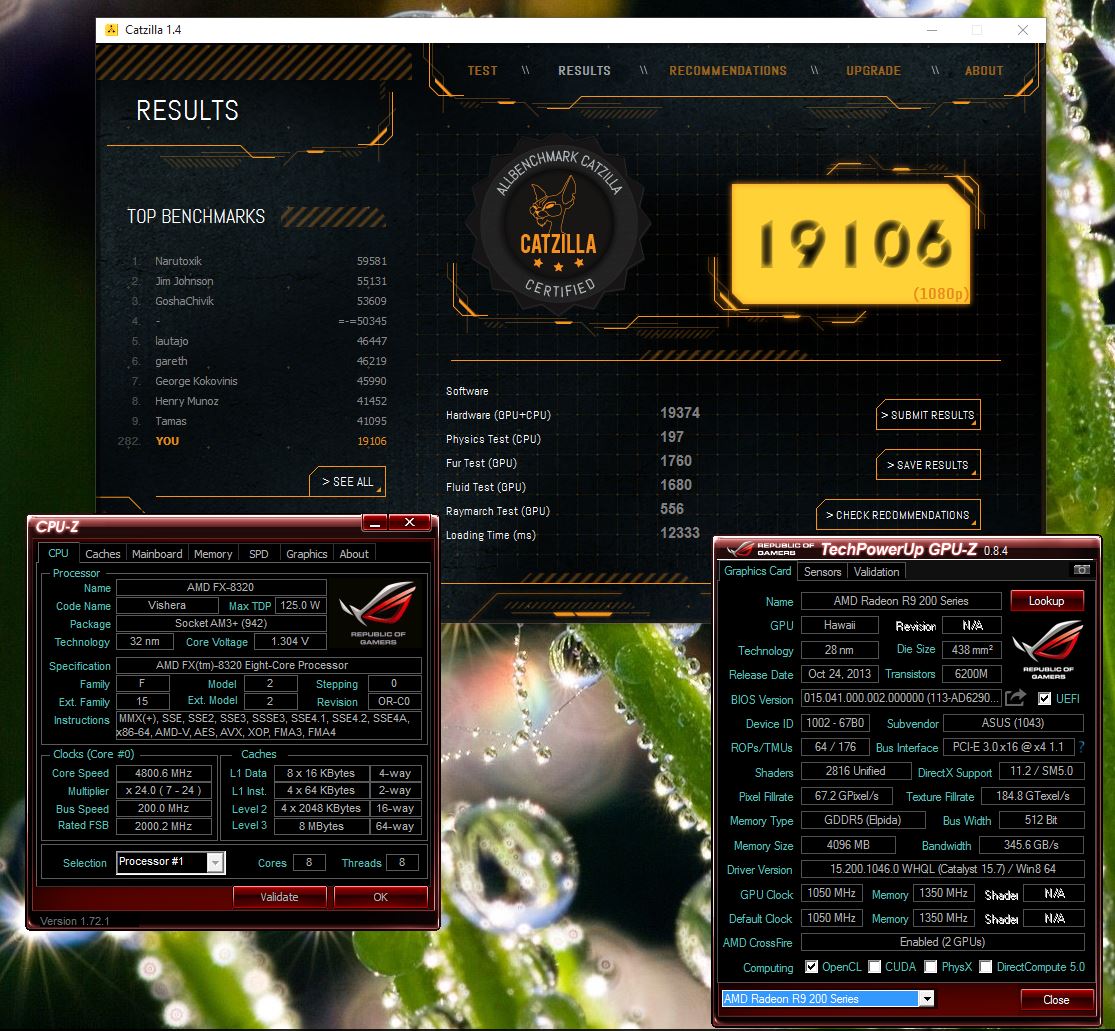Image resolution: width=1115 pixels, height=1031 pixels.
Task: Click the Validate button in CPU-Z
Action: [x=279, y=897]
